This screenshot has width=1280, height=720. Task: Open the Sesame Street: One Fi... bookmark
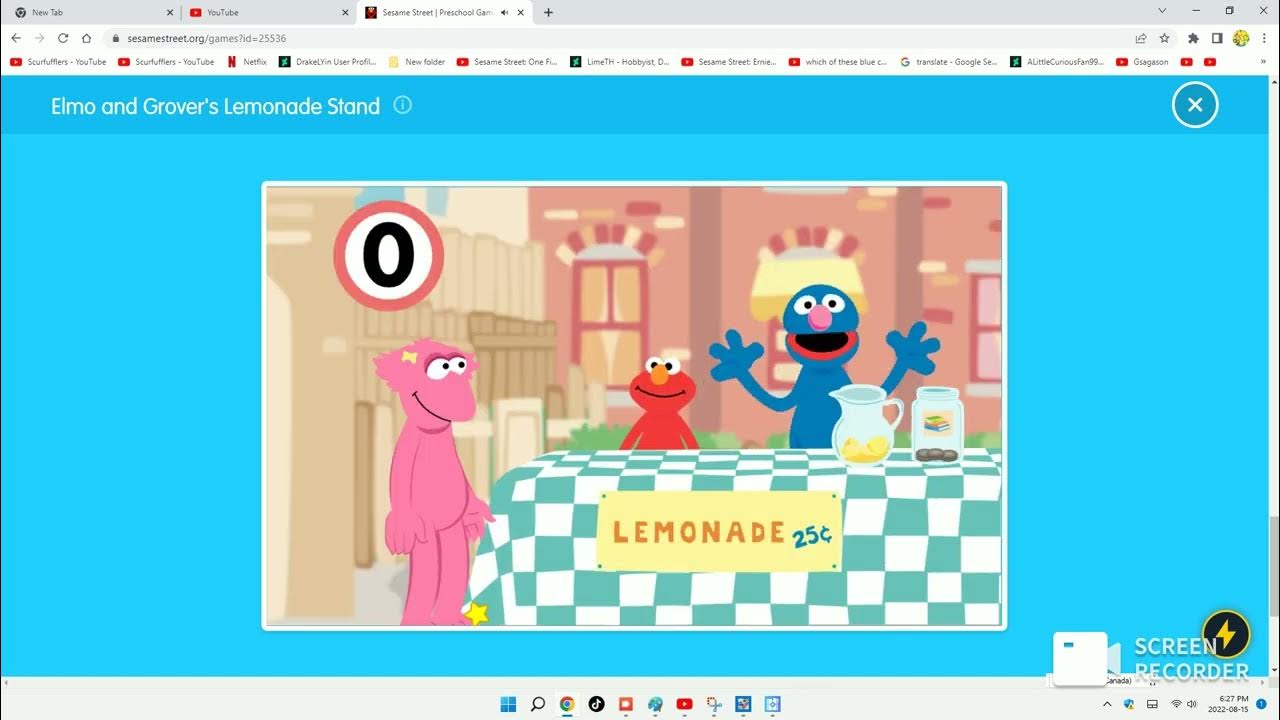pos(507,62)
